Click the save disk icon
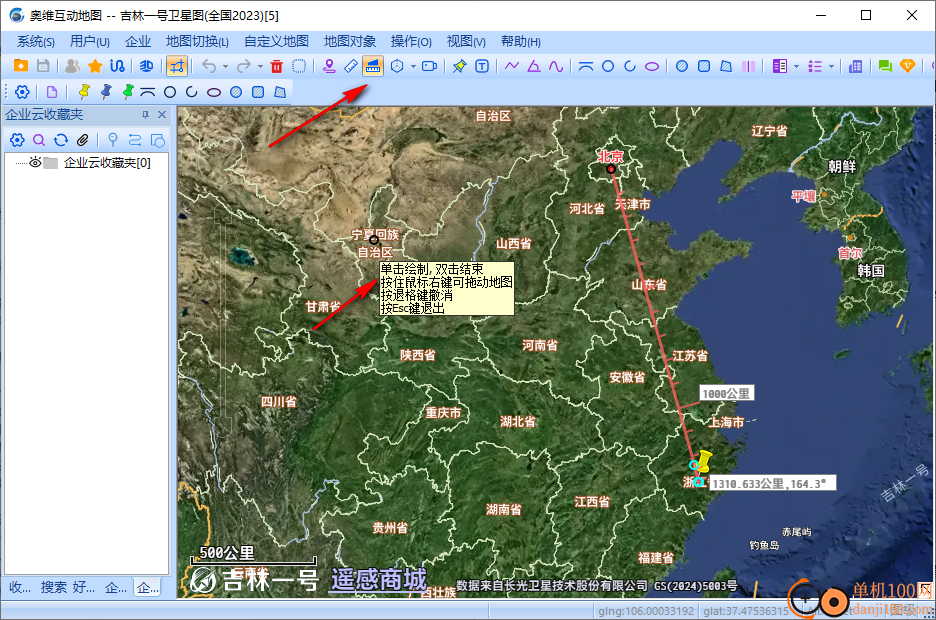This screenshot has height=620, width=936. [x=43, y=66]
